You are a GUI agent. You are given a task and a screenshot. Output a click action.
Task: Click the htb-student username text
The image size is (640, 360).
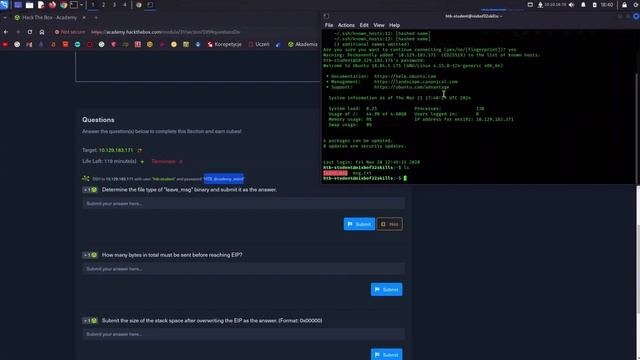point(164,179)
